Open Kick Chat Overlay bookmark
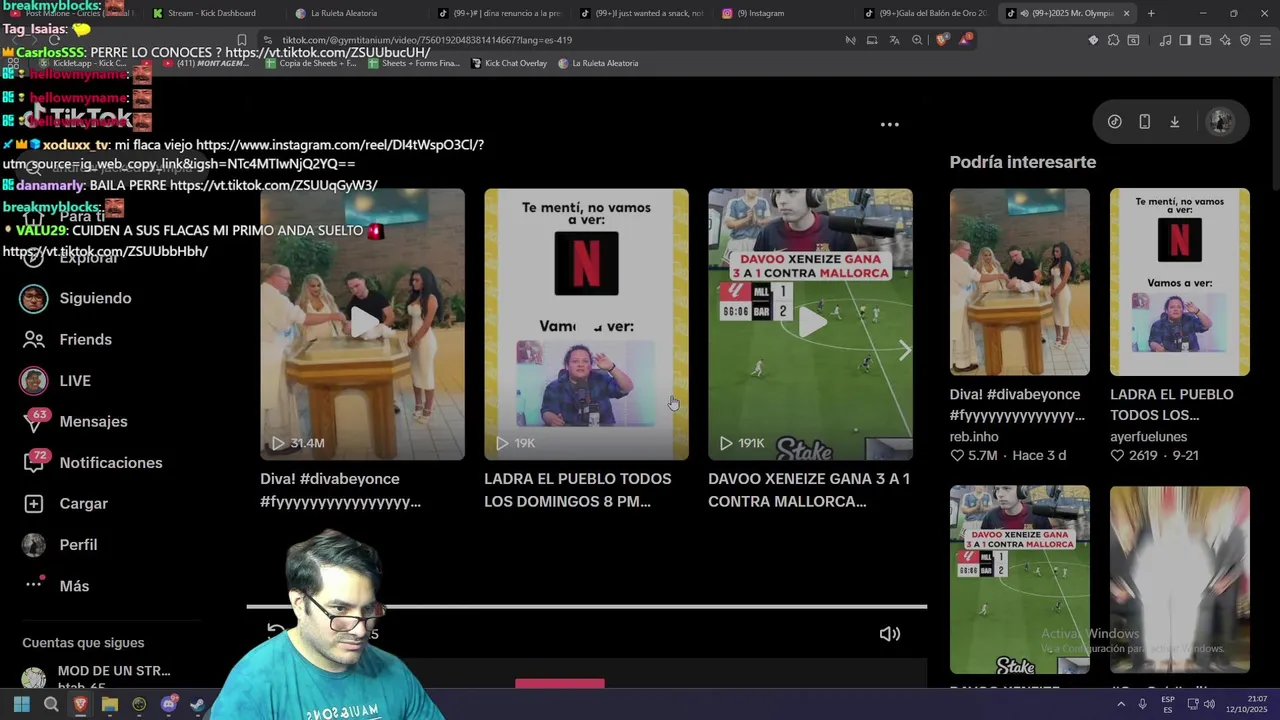1280x720 pixels. [508, 63]
